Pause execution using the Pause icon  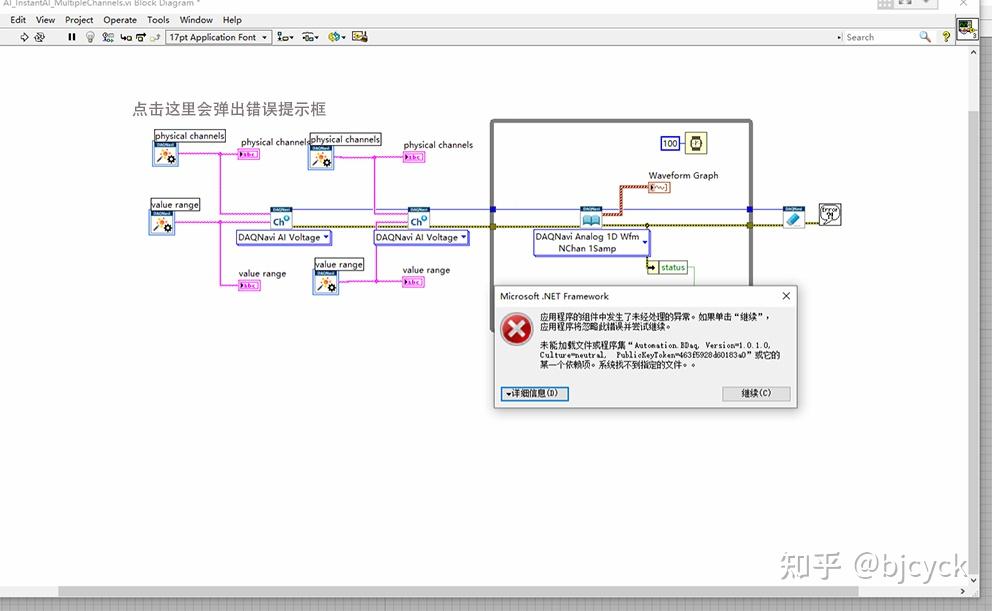tap(71, 37)
